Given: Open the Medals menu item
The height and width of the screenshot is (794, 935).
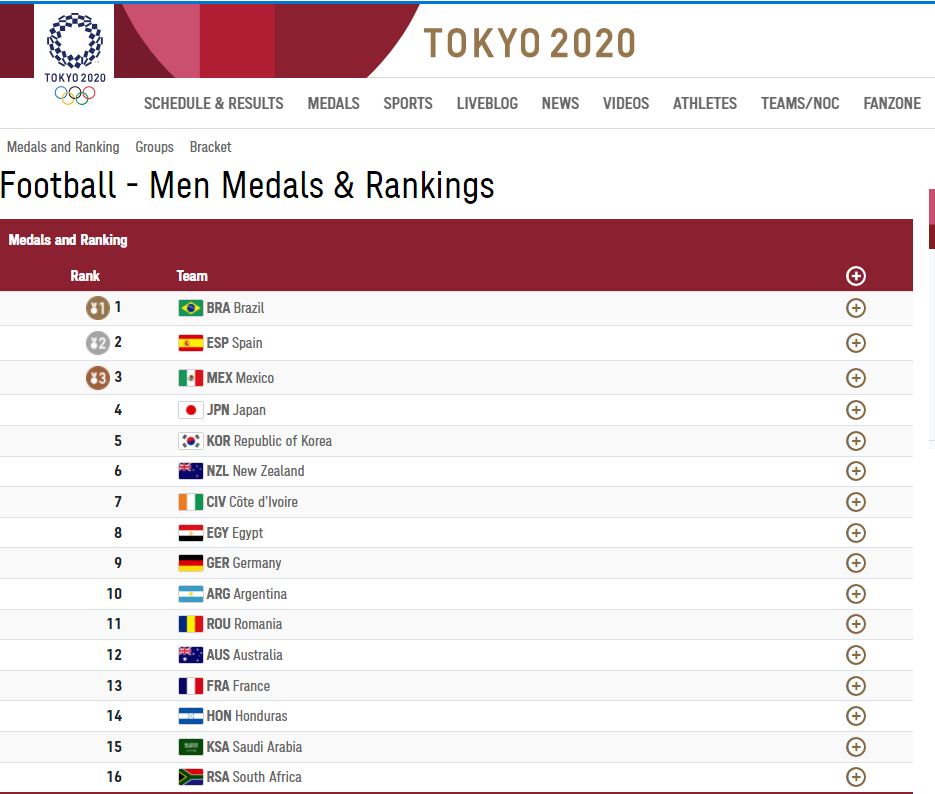Looking at the screenshot, I should click(x=333, y=103).
